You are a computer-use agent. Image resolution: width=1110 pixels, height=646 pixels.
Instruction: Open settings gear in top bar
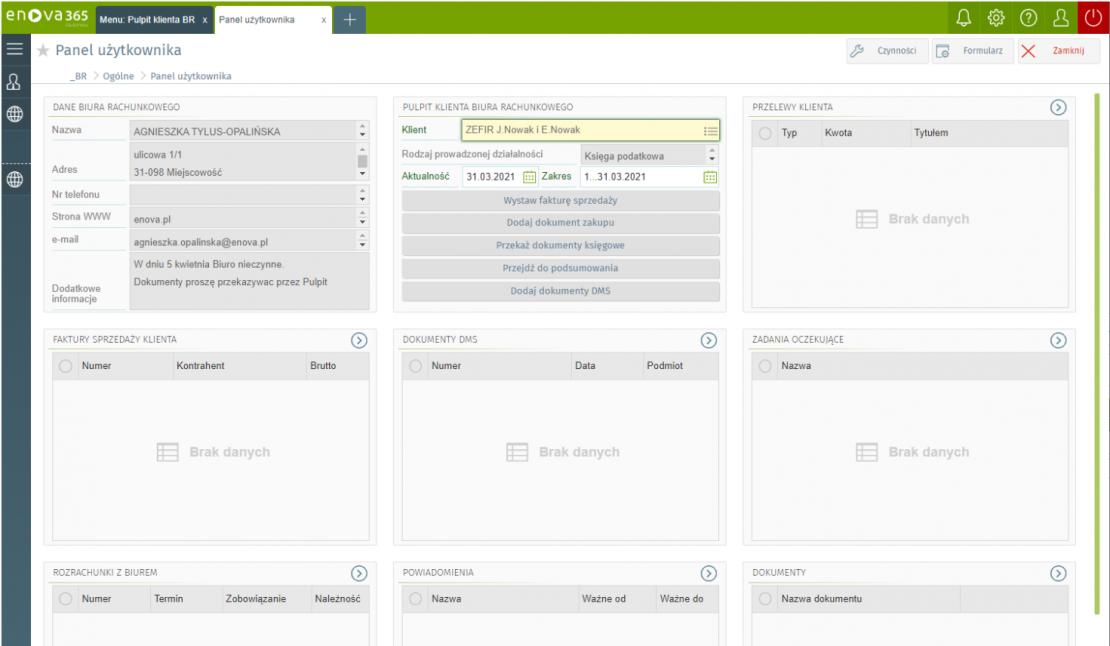[996, 18]
